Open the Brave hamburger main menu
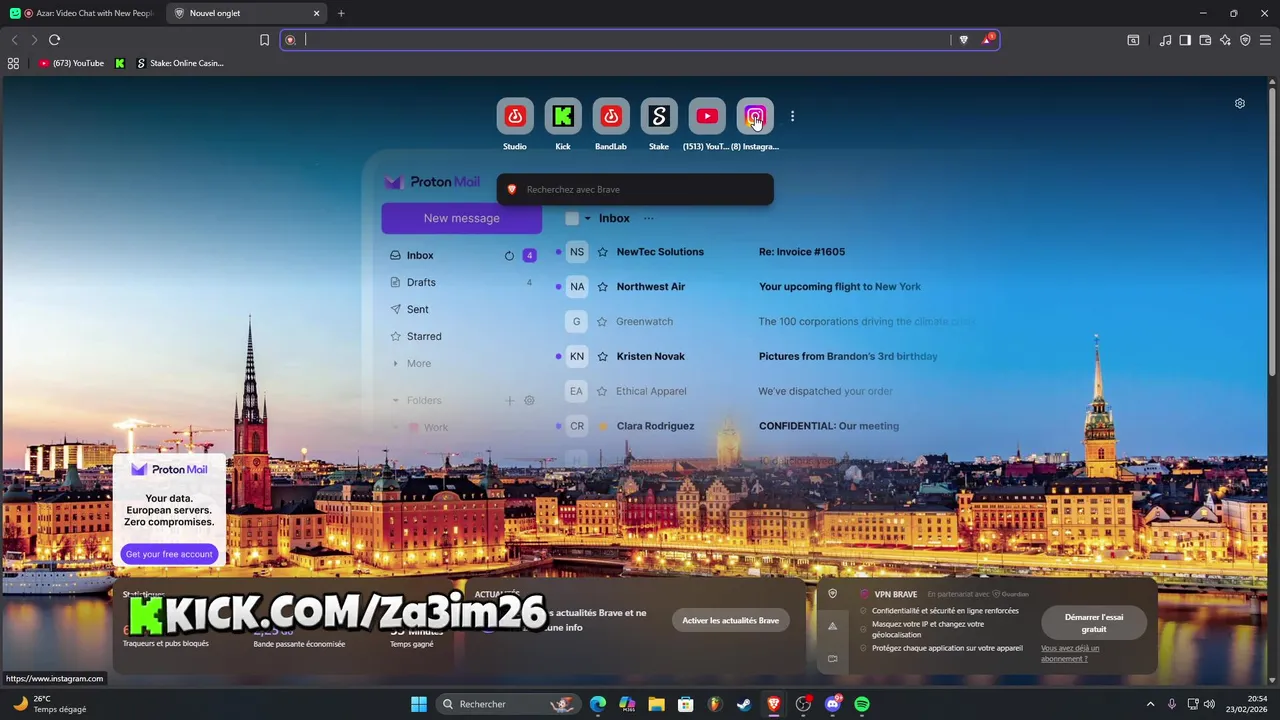Screen dimensions: 1280x720 (x=1265, y=40)
